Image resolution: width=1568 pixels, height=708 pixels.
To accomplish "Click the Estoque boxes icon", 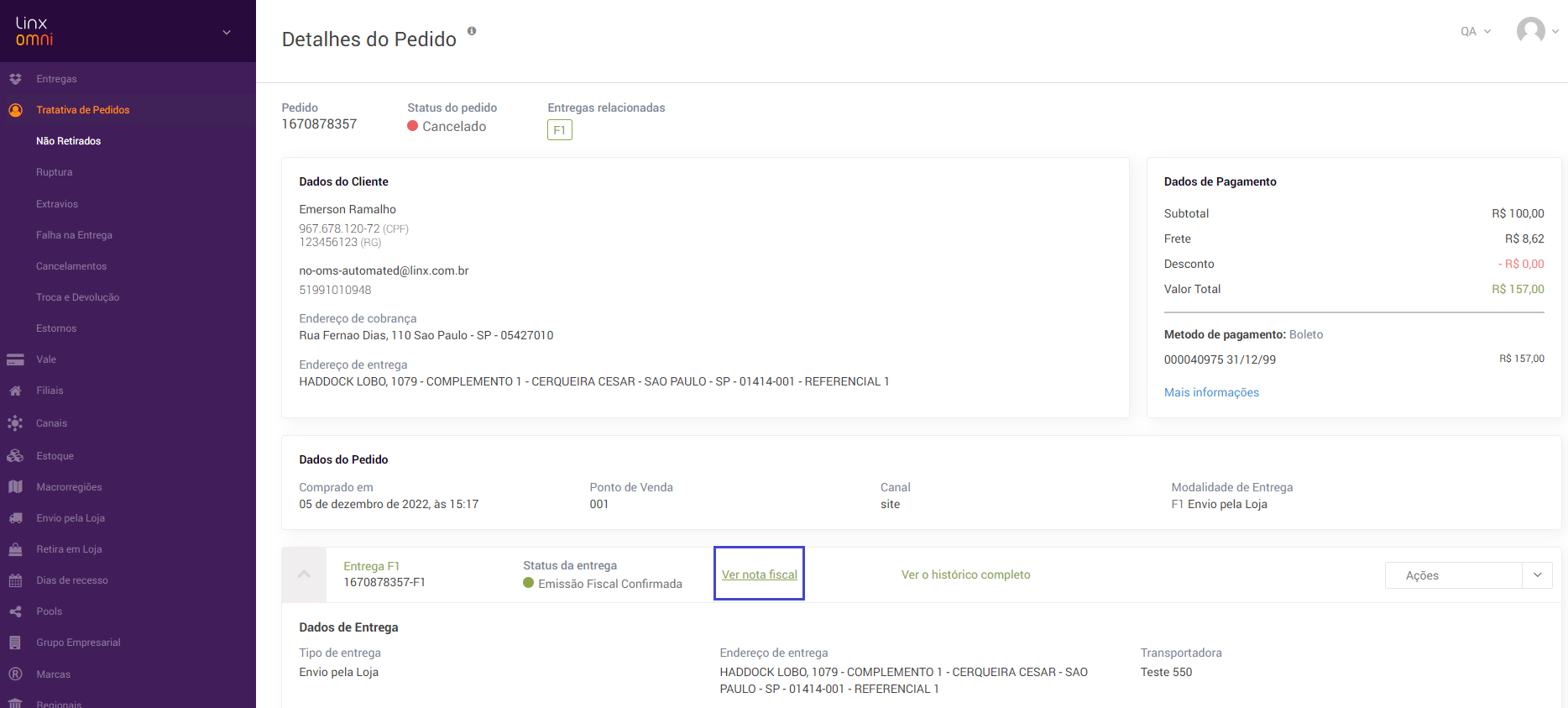I will pos(15,456).
